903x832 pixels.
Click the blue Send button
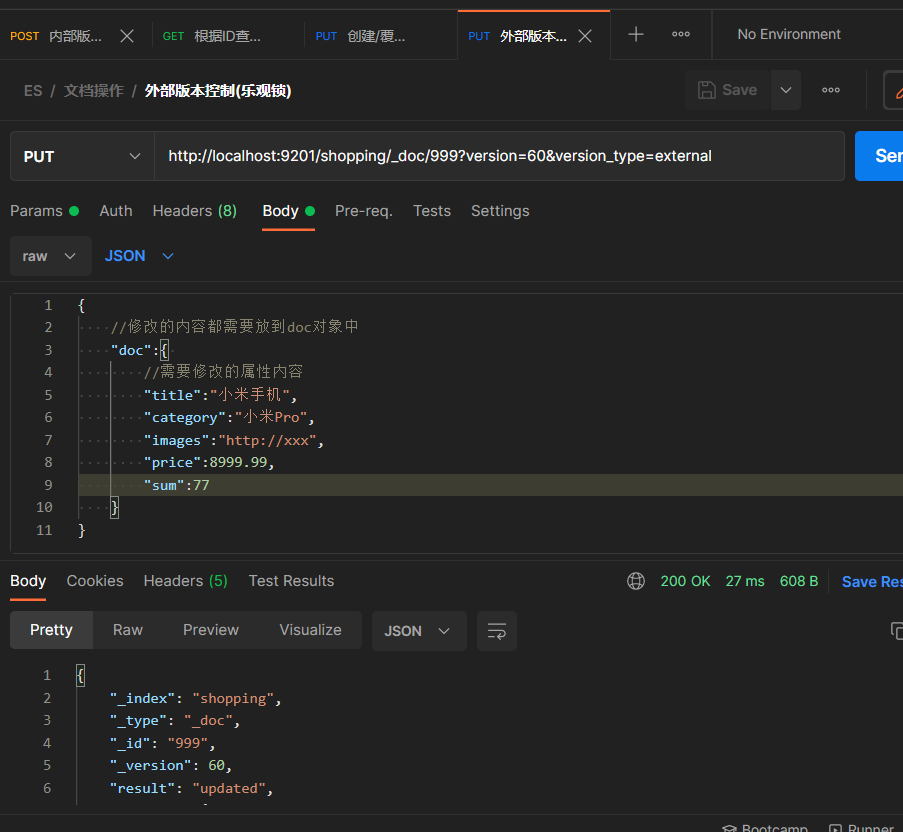[x=879, y=156]
